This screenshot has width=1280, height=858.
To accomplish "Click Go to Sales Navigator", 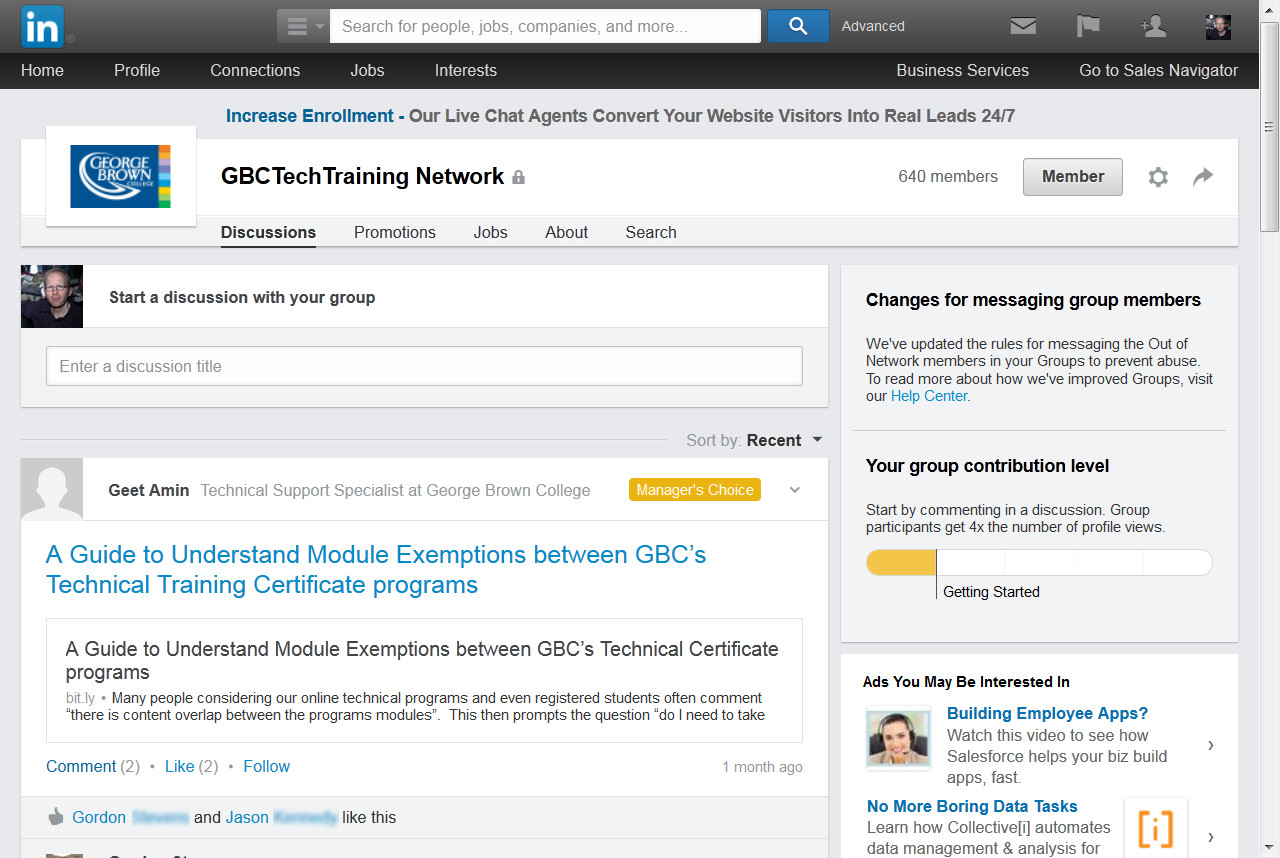I will click(x=1158, y=70).
